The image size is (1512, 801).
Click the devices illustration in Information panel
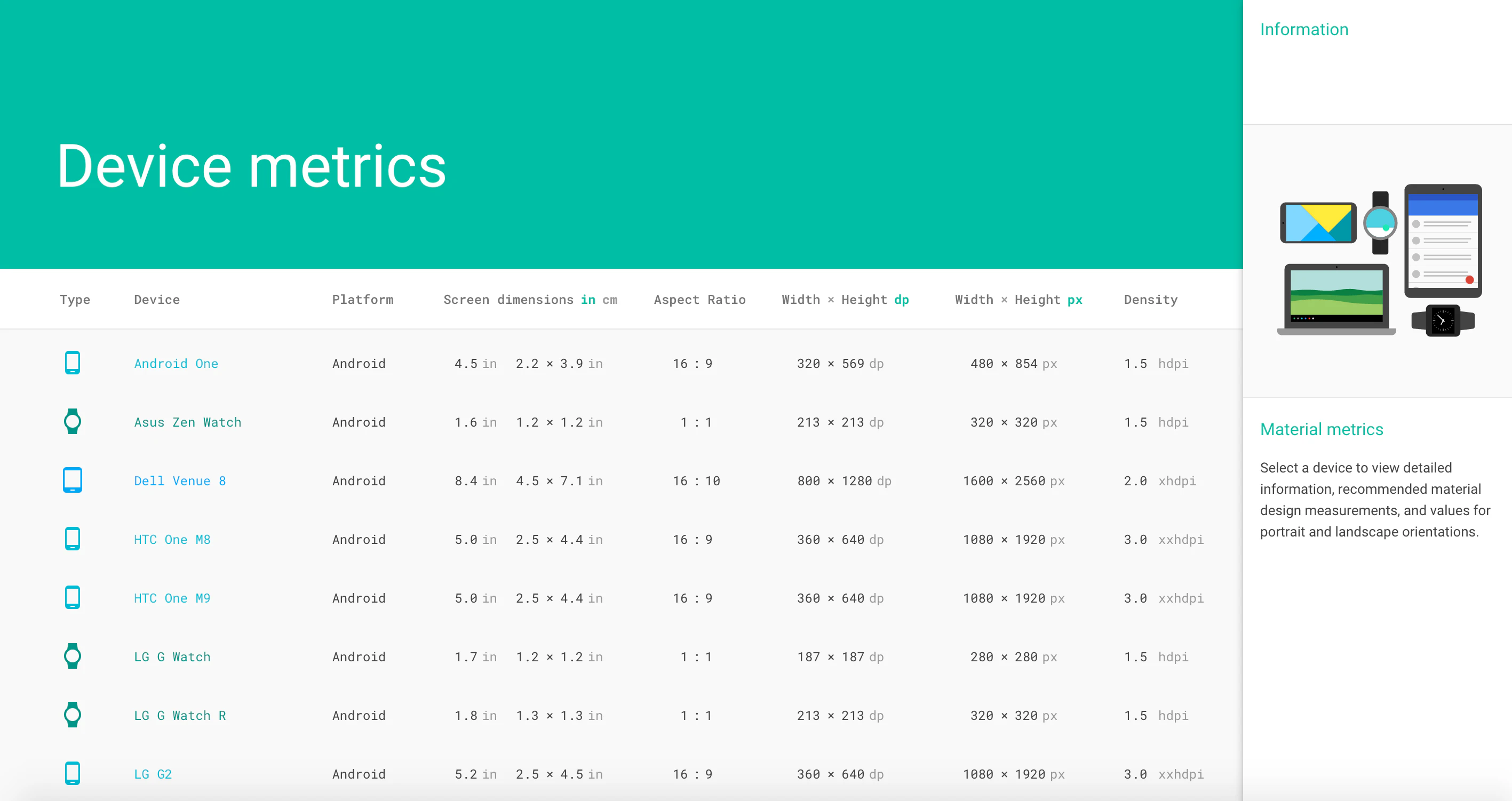tap(1379, 261)
